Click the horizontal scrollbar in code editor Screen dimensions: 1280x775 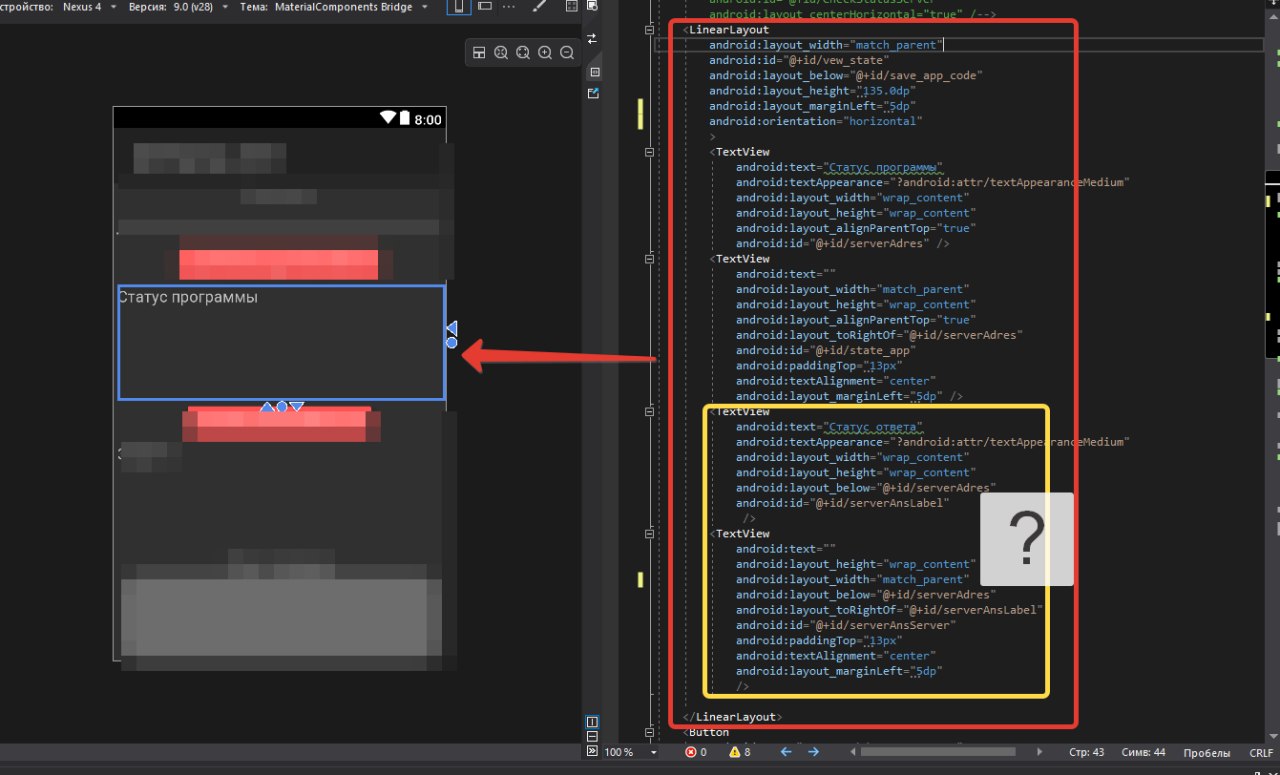pos(940,752)
